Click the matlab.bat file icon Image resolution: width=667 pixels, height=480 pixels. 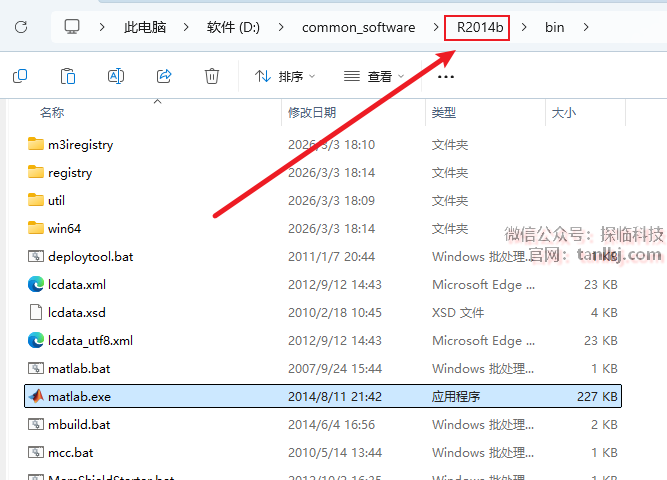click(x=36, y=368)
